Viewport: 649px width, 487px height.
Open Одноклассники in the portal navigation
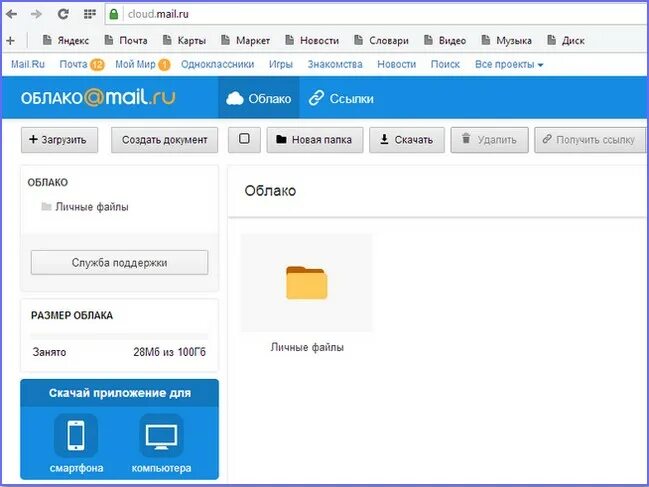pyautogui.click(x=217, y=65)
